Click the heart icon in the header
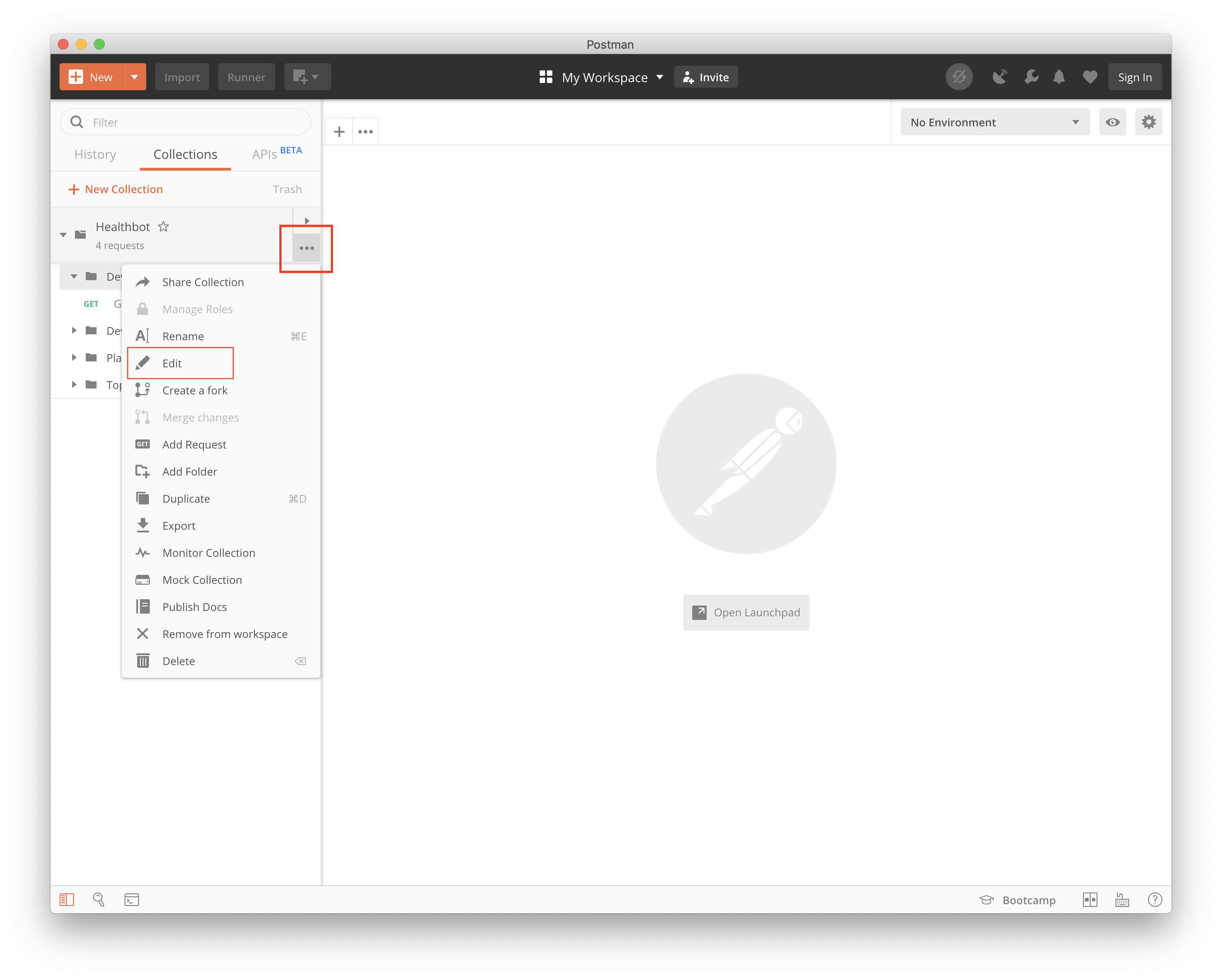The image size is (1222, 980). click(1089, 77)
